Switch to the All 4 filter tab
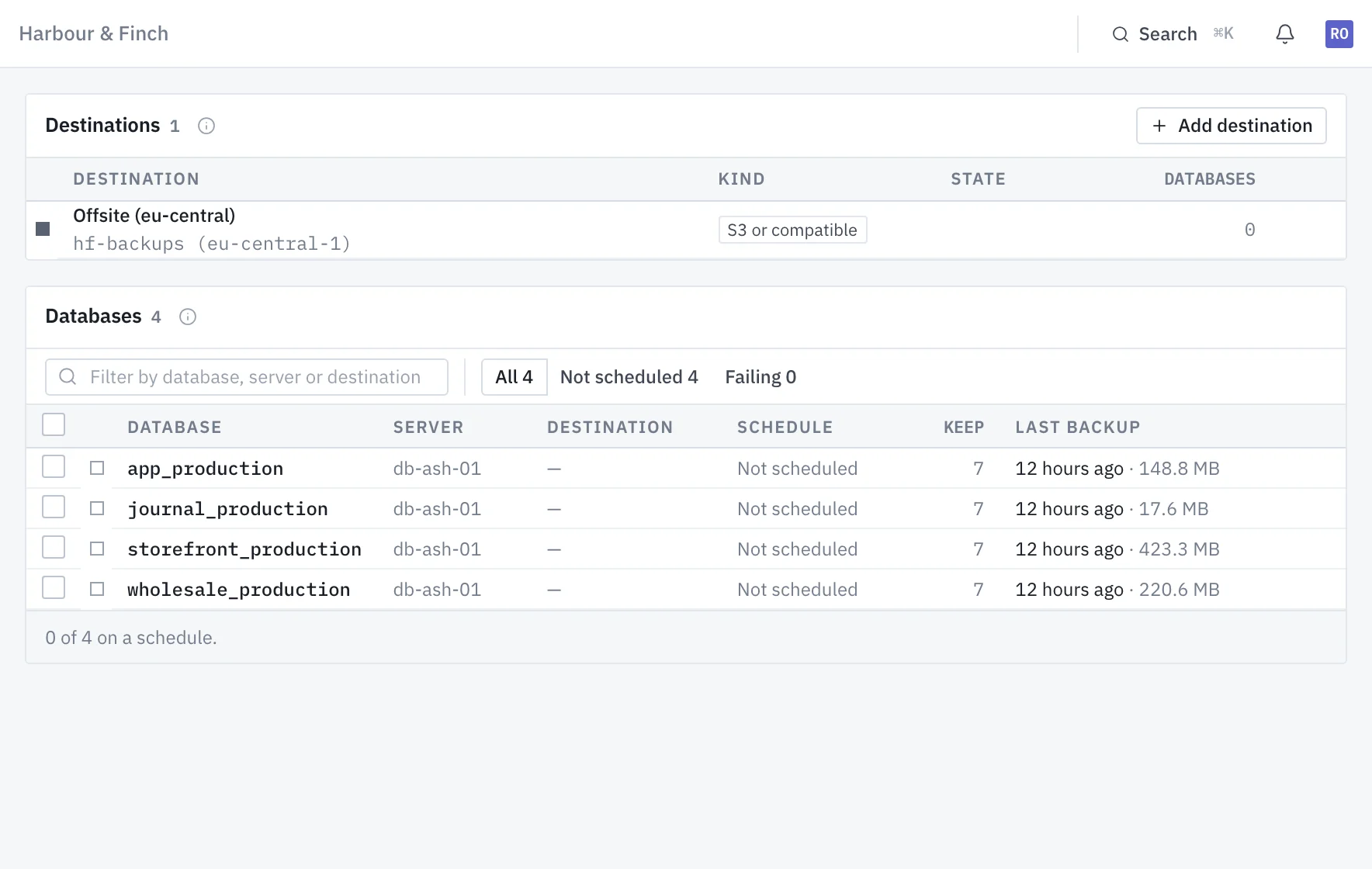Viewport: 1372px width, 869px height. tap(514, 377)
